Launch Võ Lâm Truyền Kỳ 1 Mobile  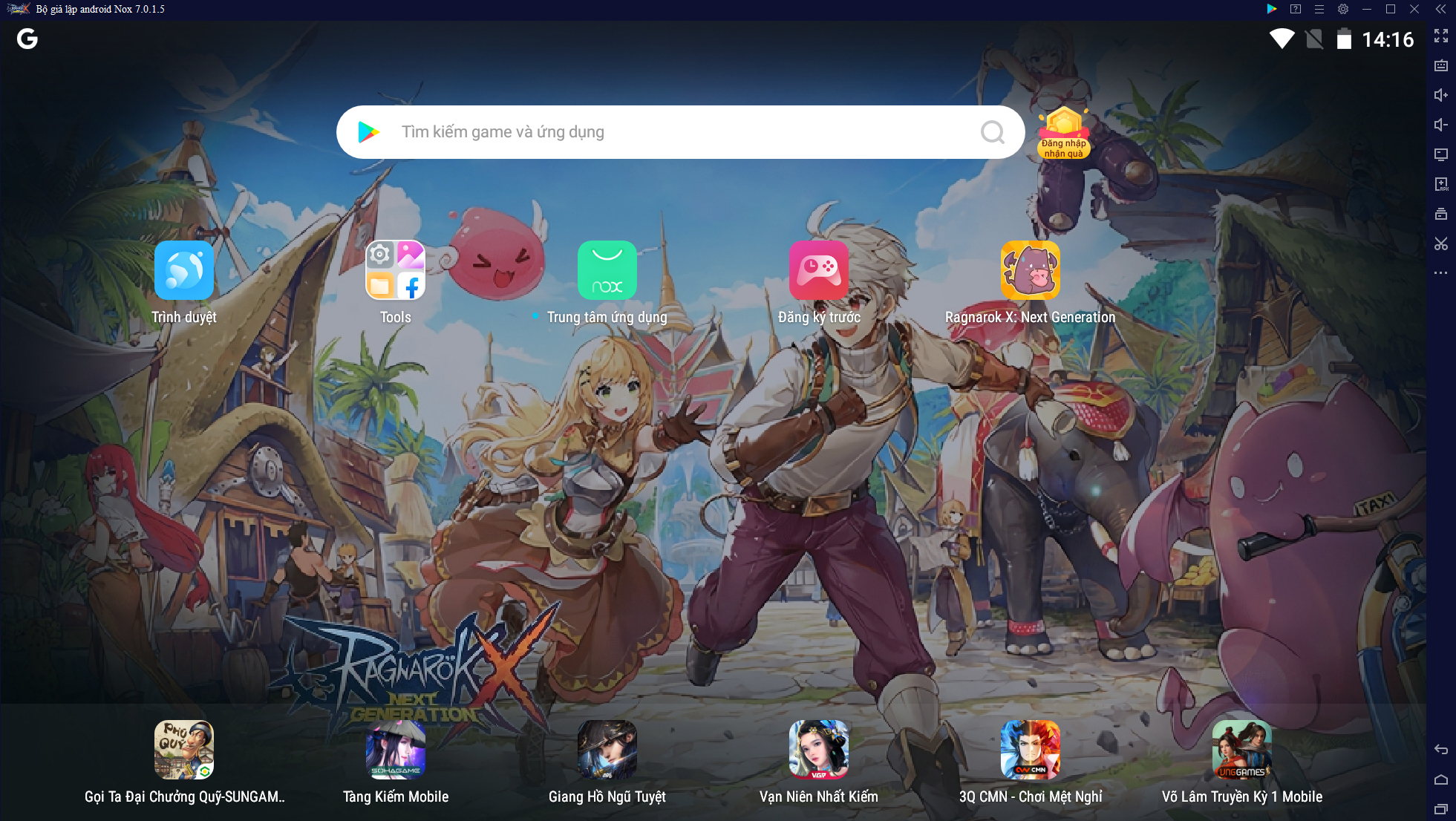tap(1241, 750)
